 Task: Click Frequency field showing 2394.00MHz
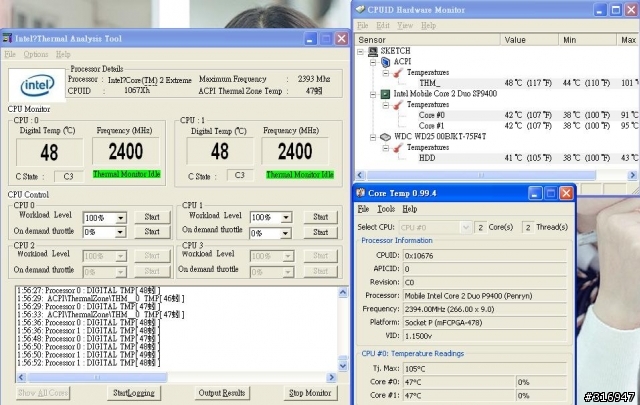coord(485,309)
